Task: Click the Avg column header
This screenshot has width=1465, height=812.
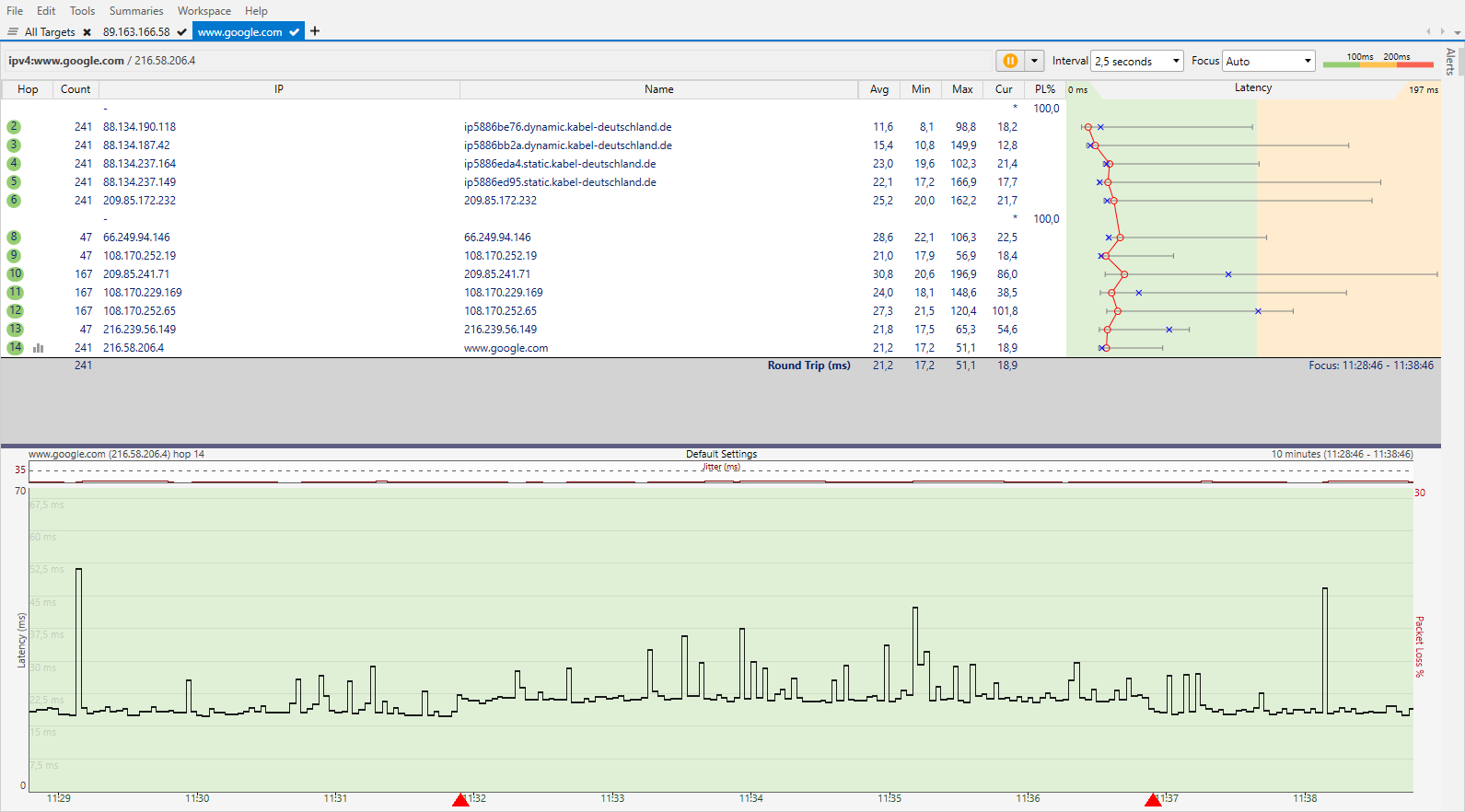Action: 879,89
